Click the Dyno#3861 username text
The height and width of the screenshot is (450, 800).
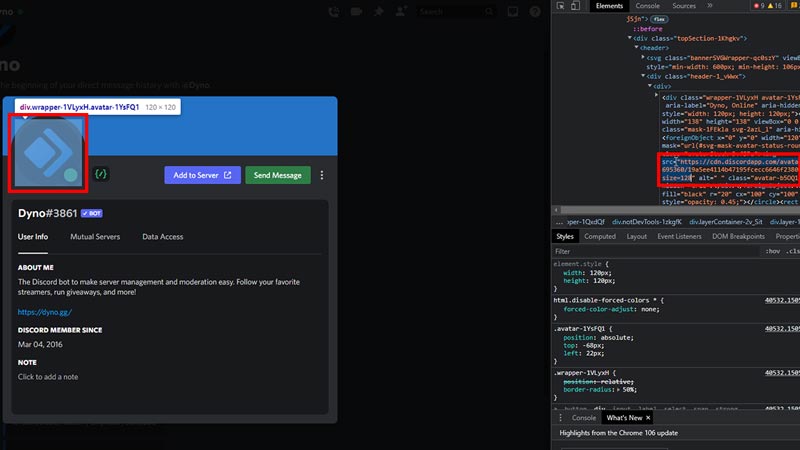pos(47,213)
